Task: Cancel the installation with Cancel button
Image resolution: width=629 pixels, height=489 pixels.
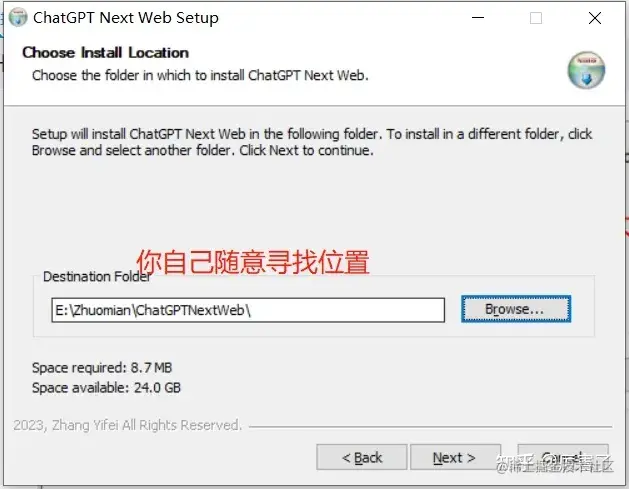Action: (563, 457)
